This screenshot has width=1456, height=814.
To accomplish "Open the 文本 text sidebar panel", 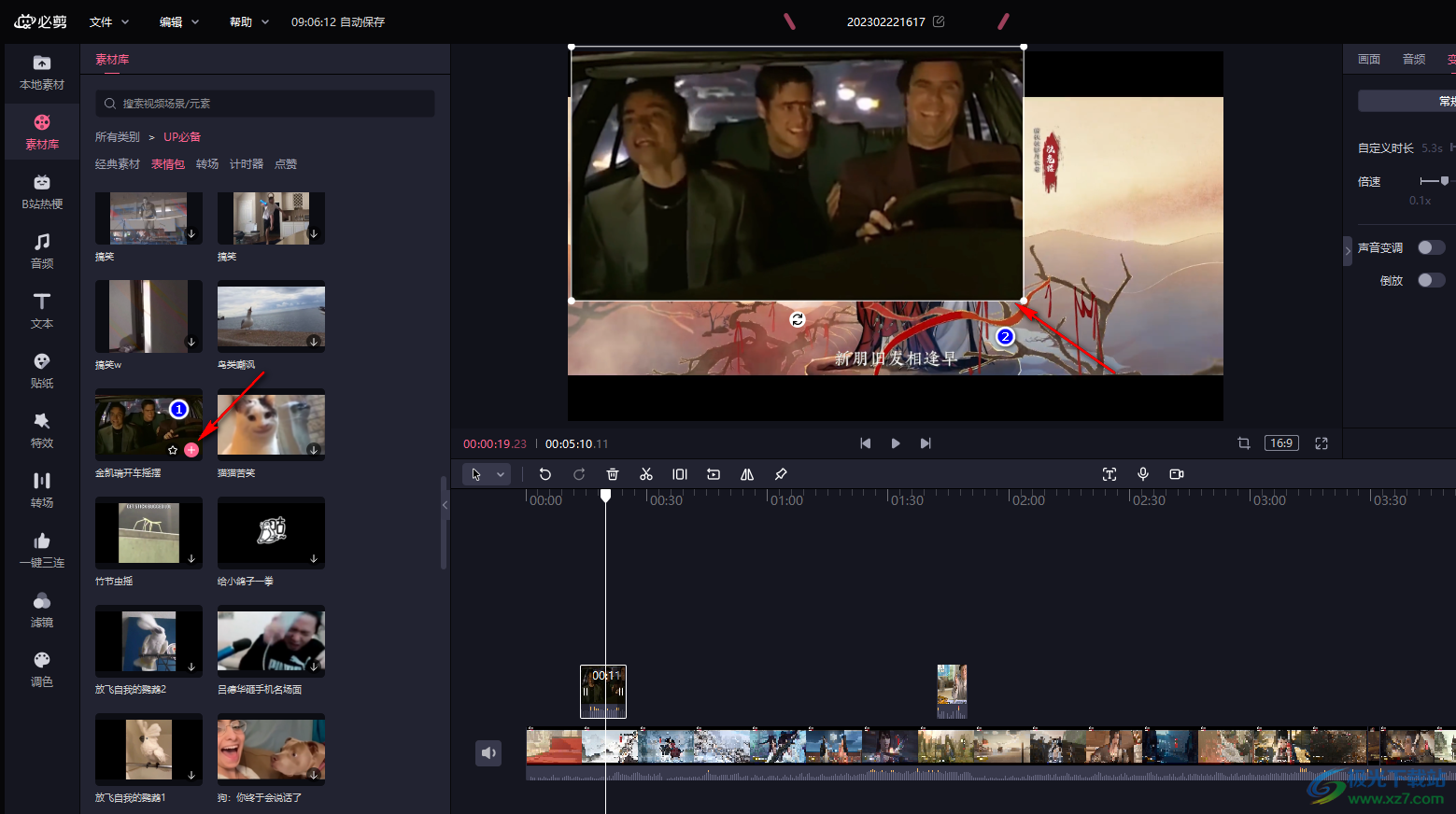I will [x=42, y=312].
